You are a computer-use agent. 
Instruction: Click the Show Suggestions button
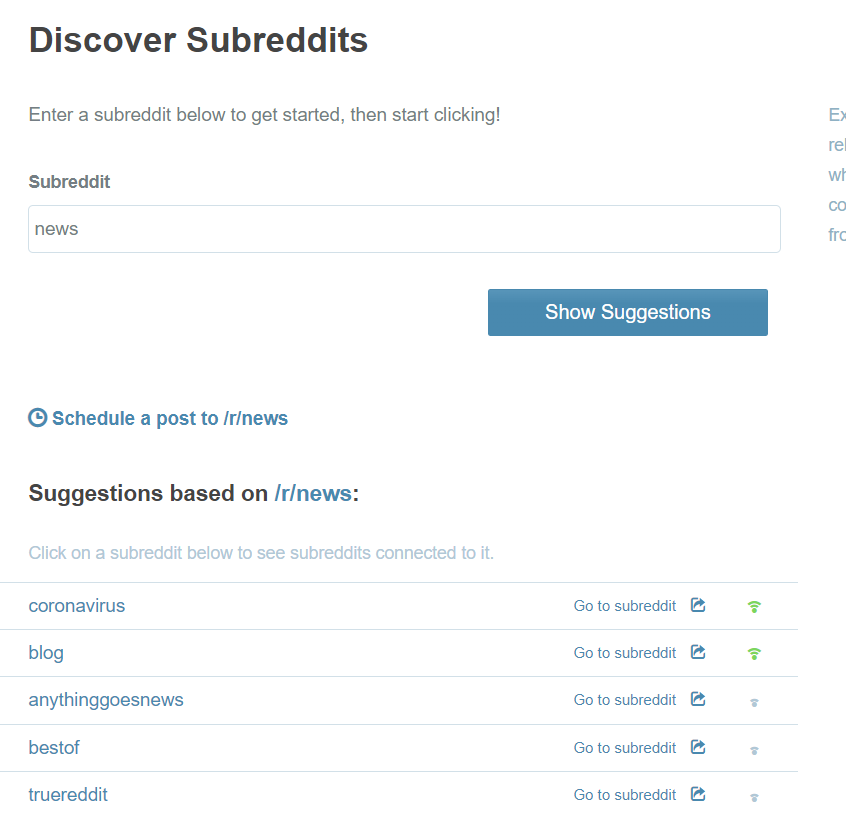click(x=627, y=312)
